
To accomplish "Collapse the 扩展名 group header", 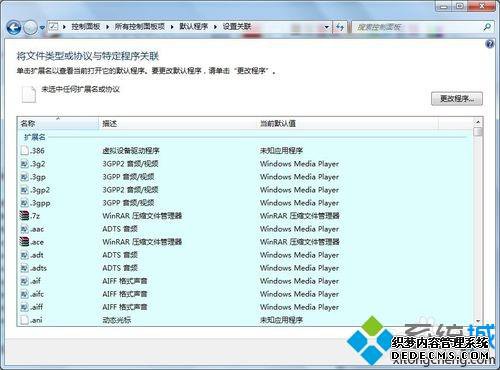I will click(x=35, y=137).
